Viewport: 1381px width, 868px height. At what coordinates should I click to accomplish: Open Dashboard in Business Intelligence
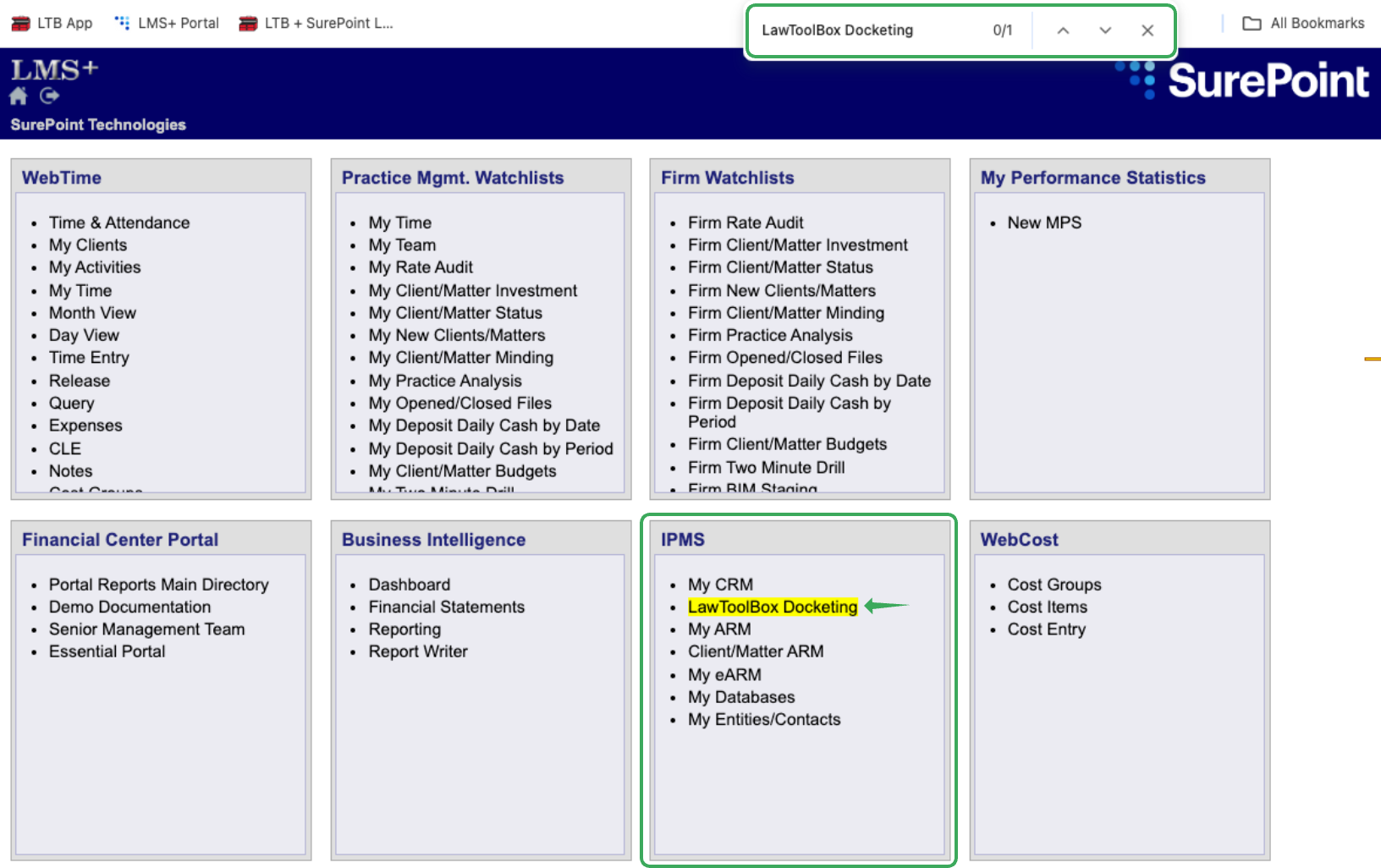point(410,585)
